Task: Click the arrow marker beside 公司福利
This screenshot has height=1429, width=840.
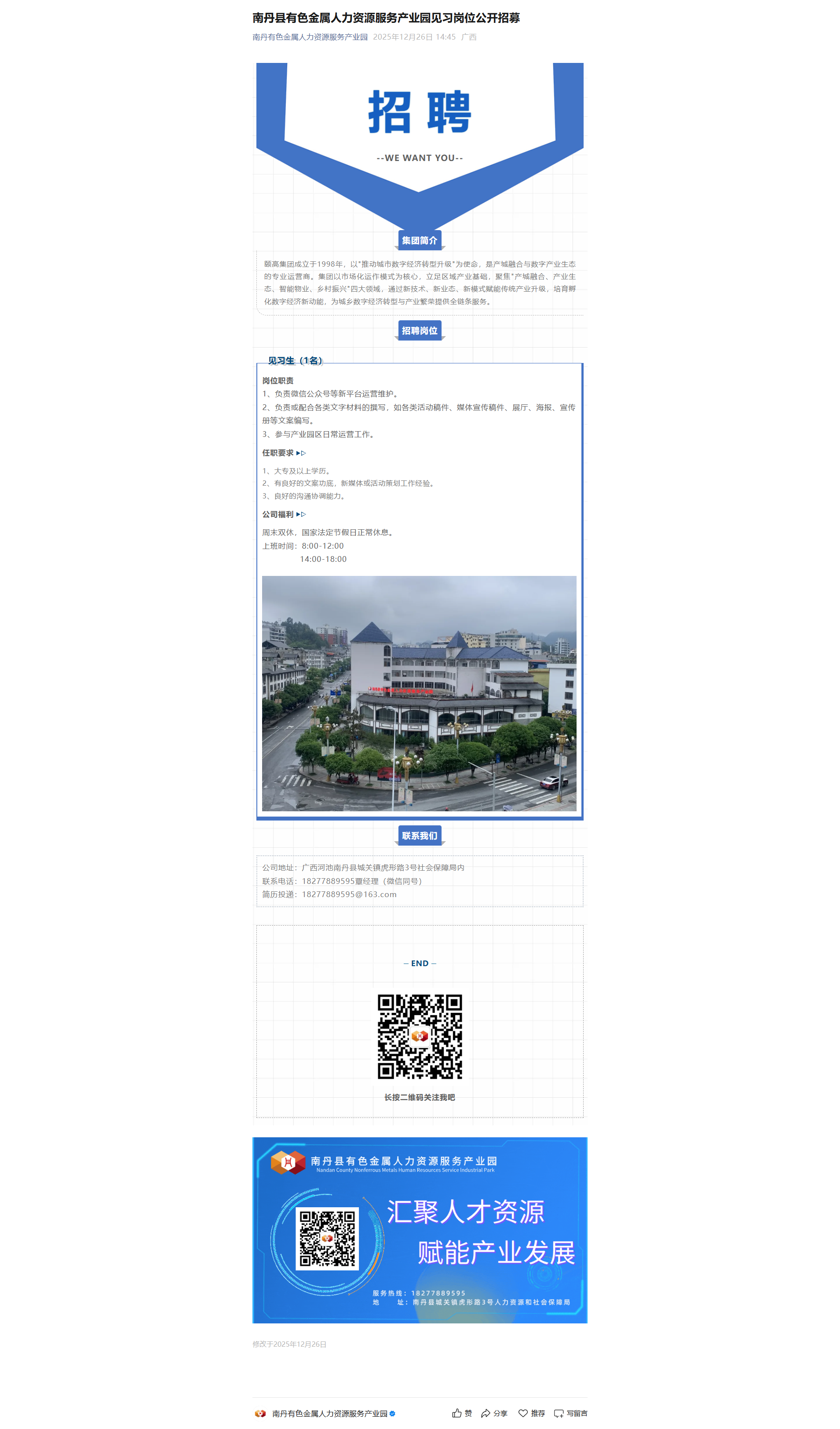Action: coord(301,514)
